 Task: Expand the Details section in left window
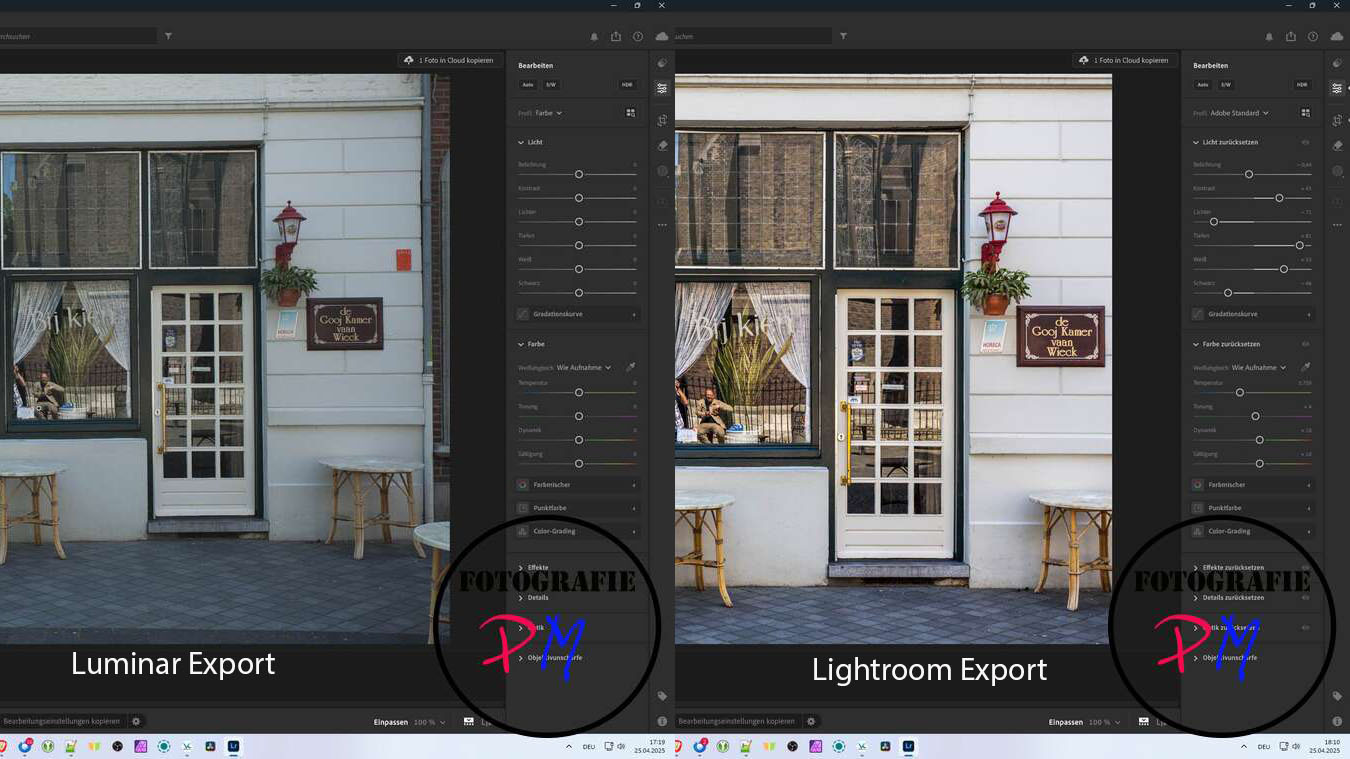tap(521, 598)
